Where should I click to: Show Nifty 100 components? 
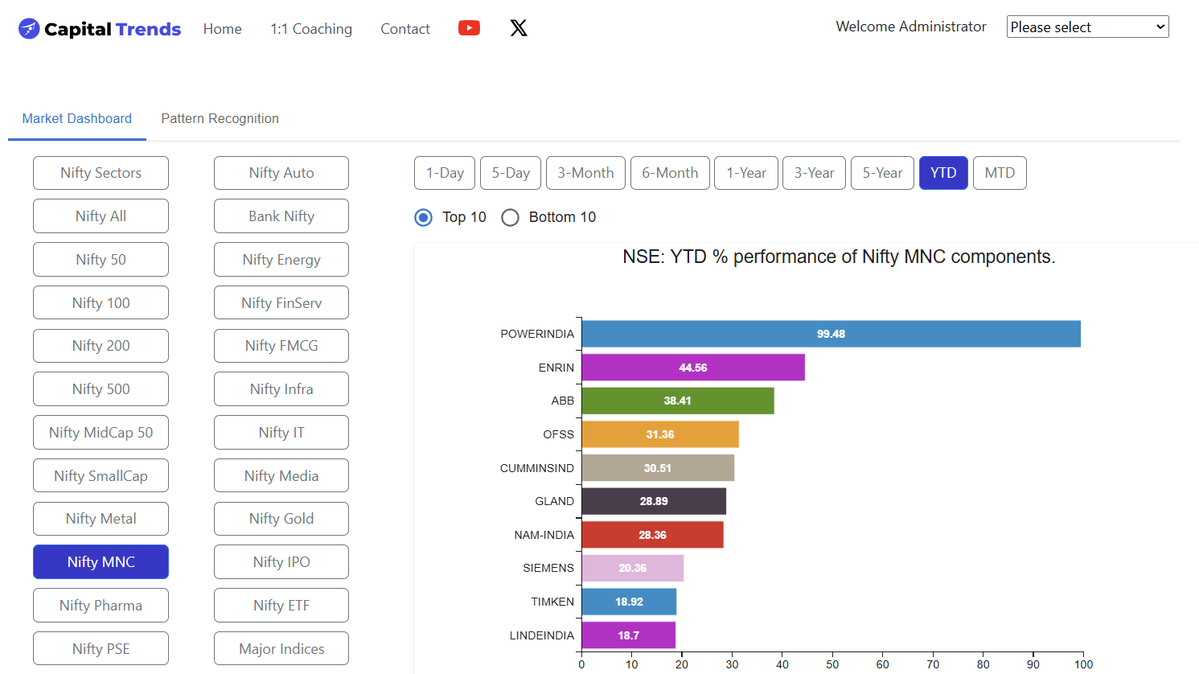click(x=101, y=303)
